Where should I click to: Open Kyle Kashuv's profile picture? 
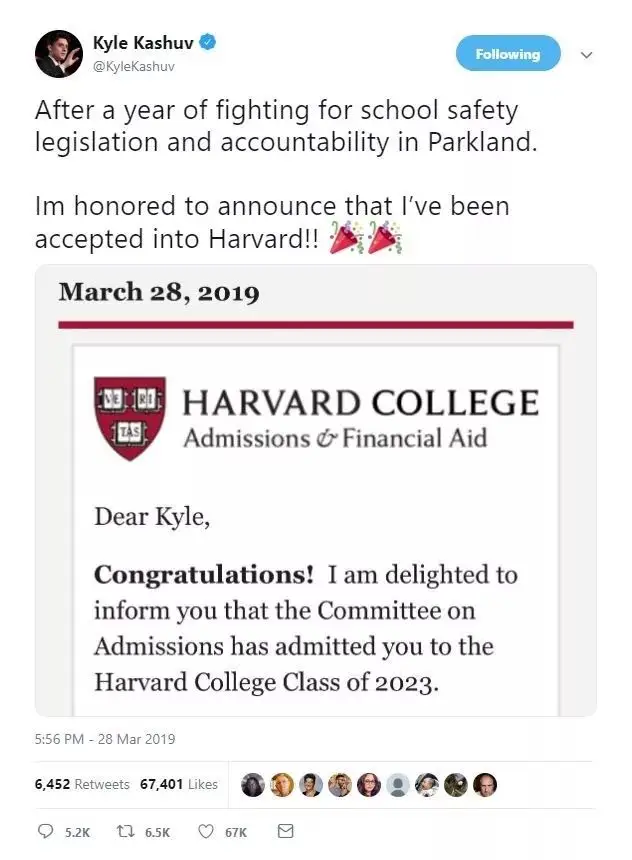click(59, 54)
